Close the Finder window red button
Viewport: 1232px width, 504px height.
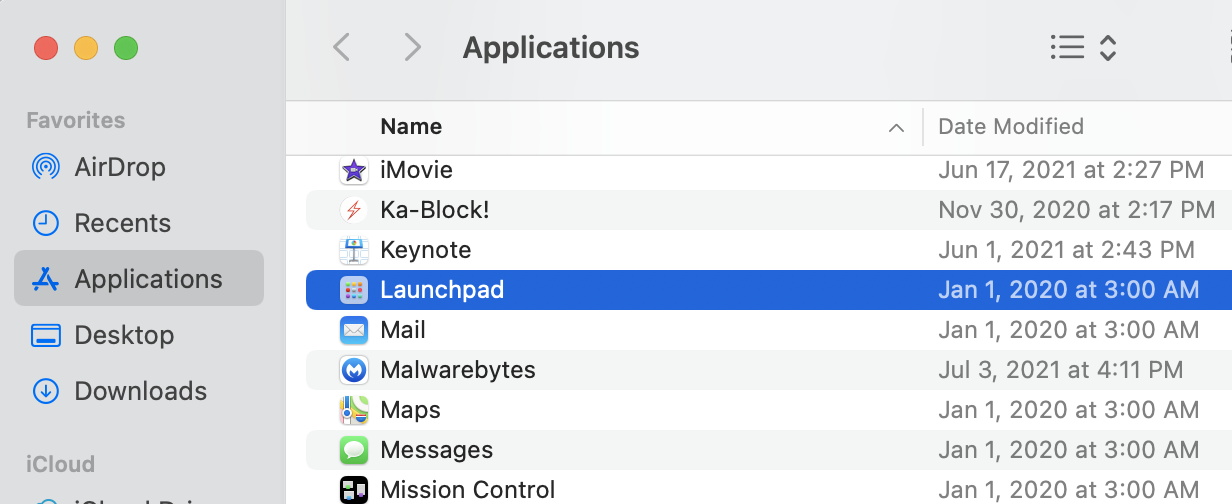tap(45, 47)
